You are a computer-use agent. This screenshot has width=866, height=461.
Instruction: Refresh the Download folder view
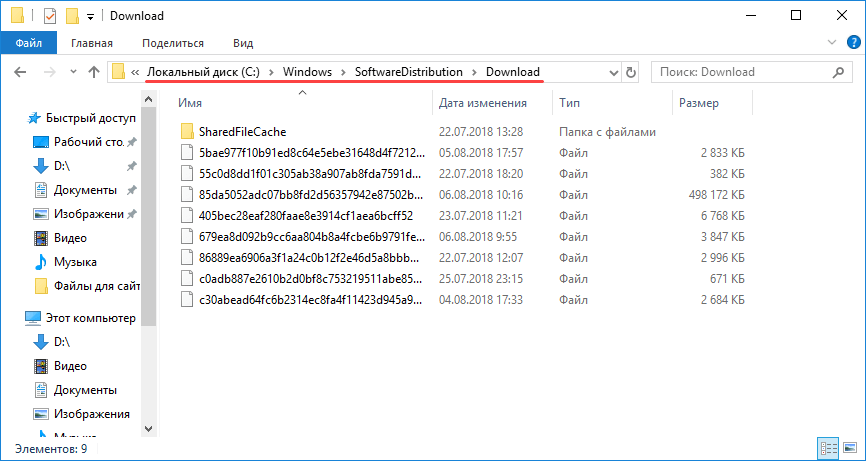pyautogui.click(x=630, y=72)
